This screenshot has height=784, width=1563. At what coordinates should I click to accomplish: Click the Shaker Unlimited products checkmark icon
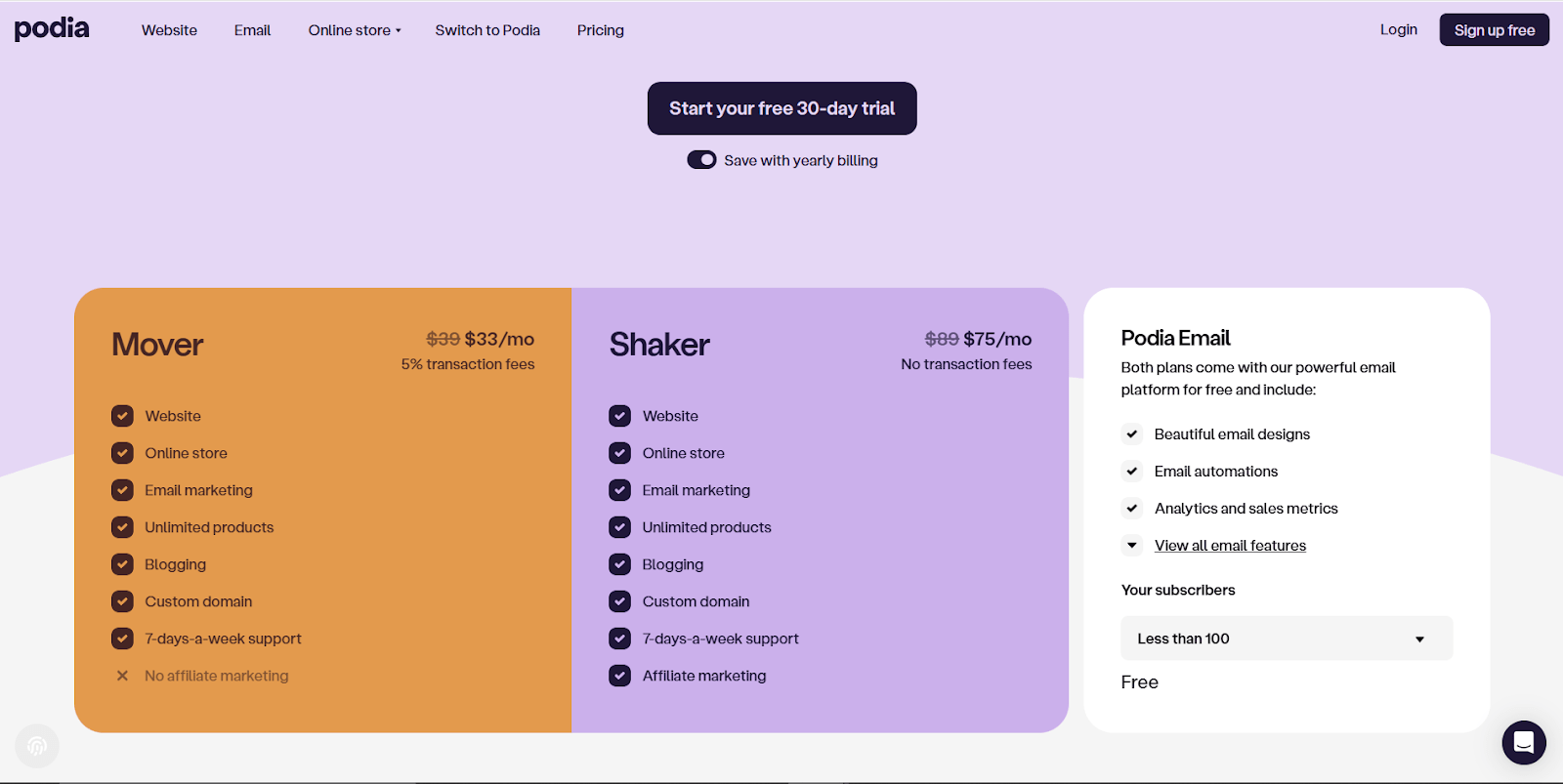pyautogui.click(x=619, y=527)
